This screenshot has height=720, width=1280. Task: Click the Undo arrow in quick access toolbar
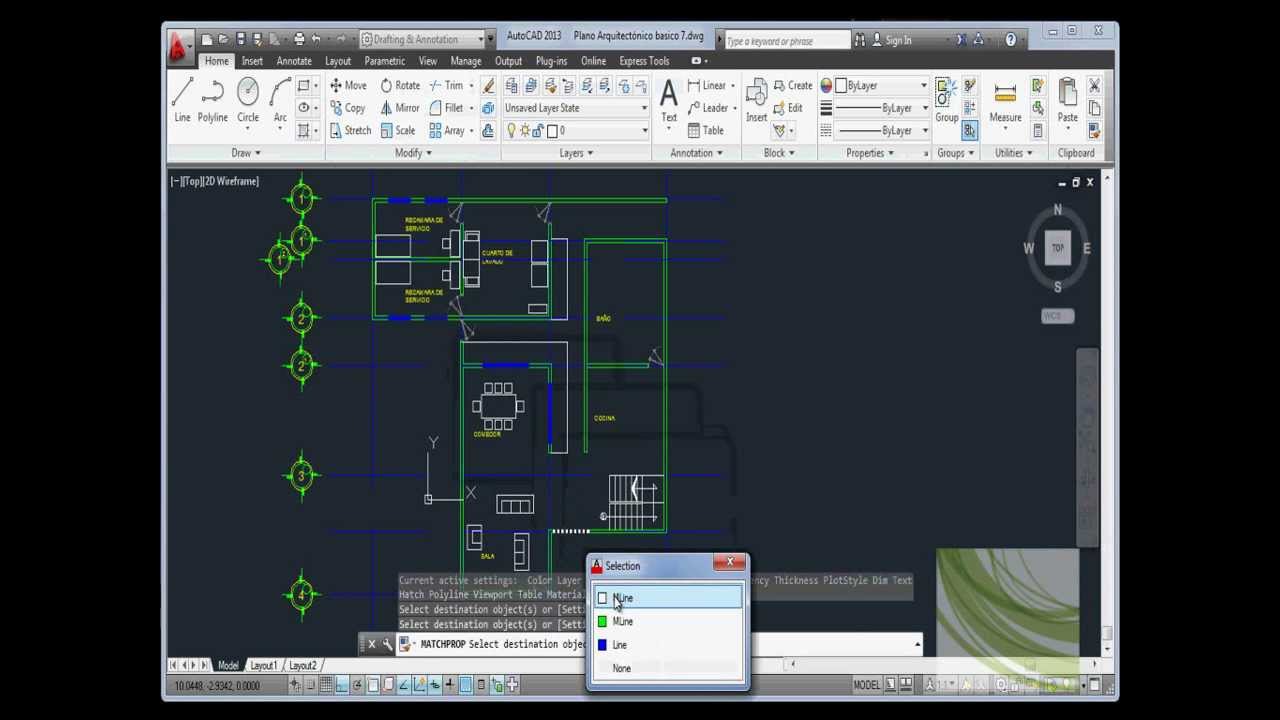coord(316,39)
